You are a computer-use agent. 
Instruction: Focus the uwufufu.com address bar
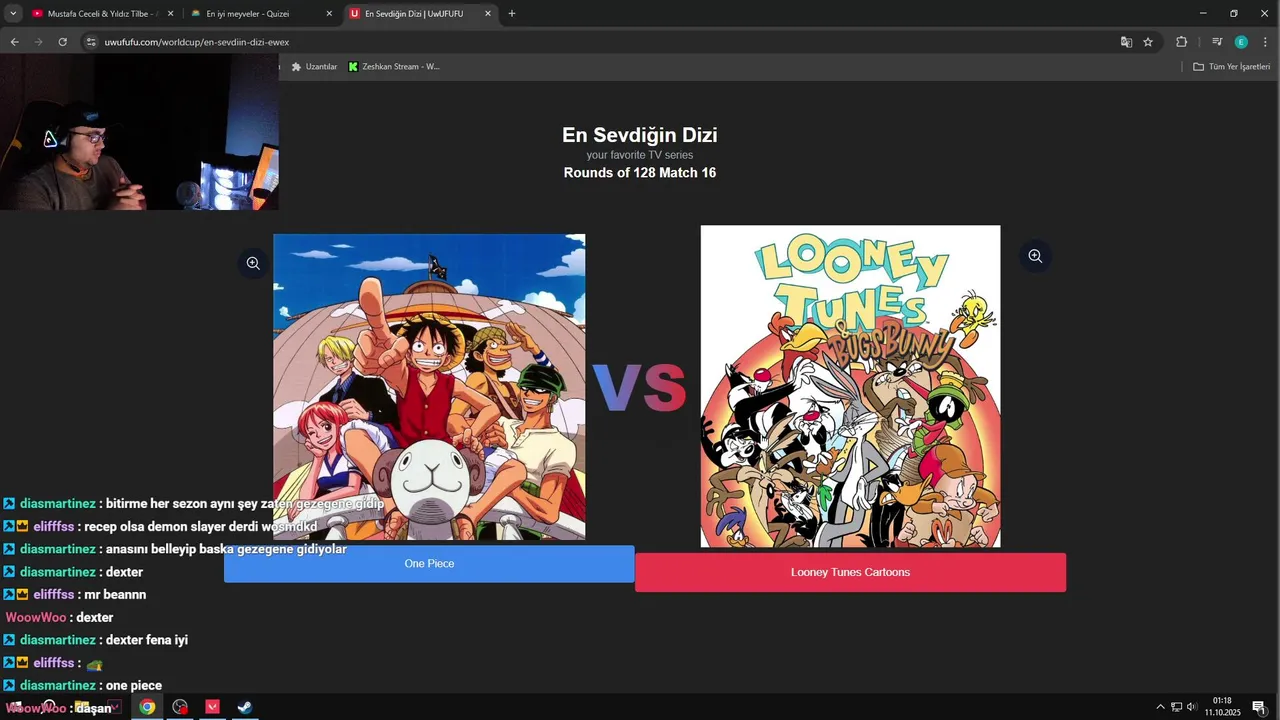(600, 42)
